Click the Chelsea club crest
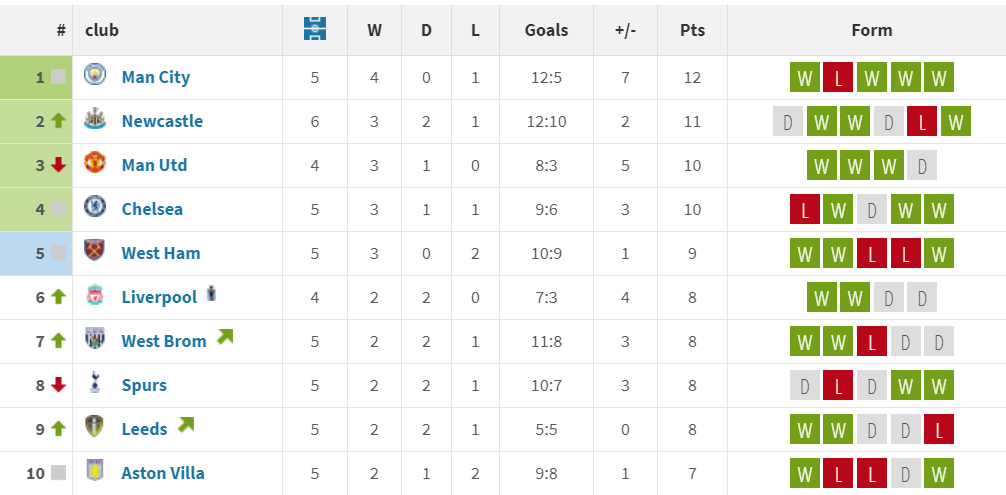This screenshot has height=495, width=1006. (95, 207)
